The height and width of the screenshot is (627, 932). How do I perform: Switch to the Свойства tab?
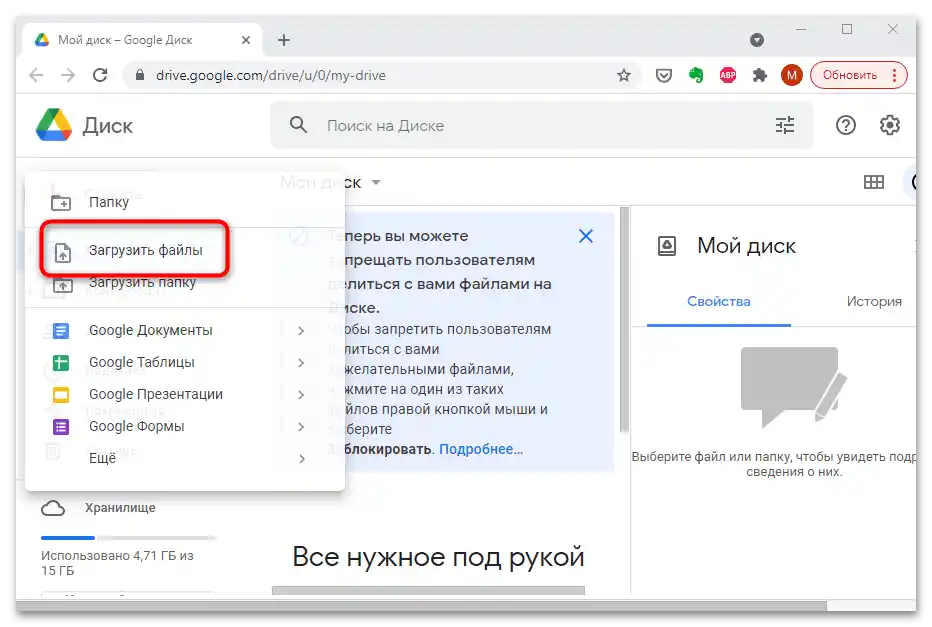(x=719, y=301)
